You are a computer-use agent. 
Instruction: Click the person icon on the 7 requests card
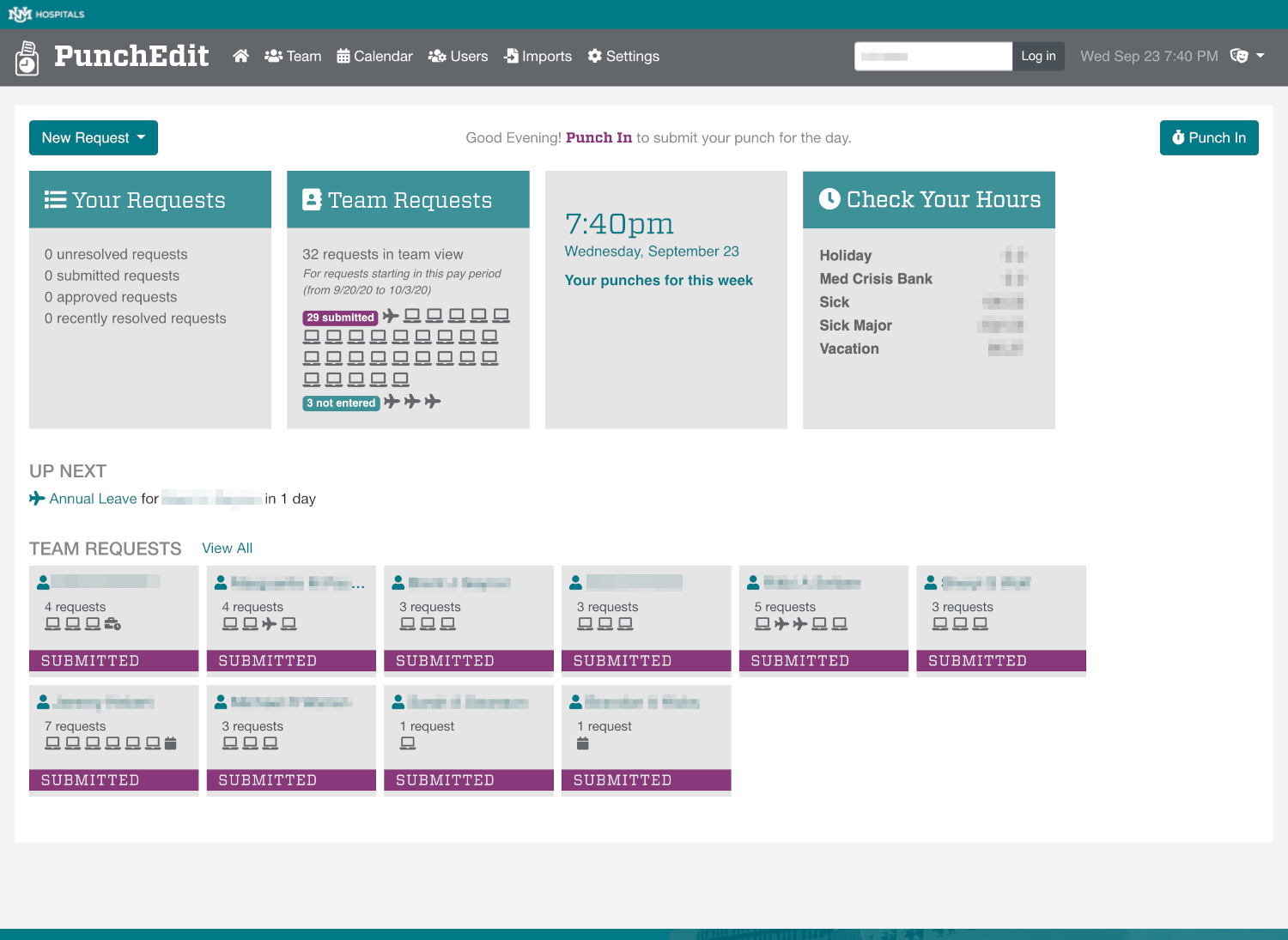(43, 702)
